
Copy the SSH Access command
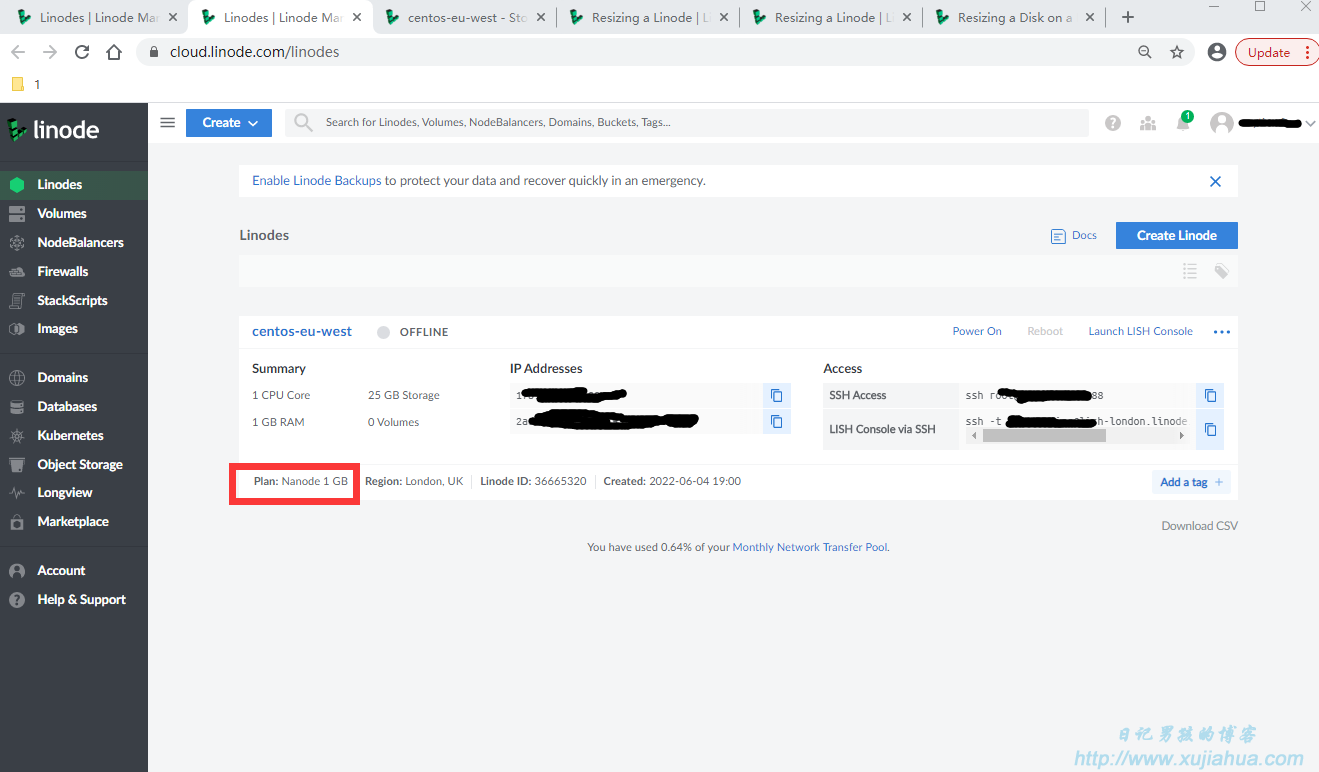coord(1210,395)
